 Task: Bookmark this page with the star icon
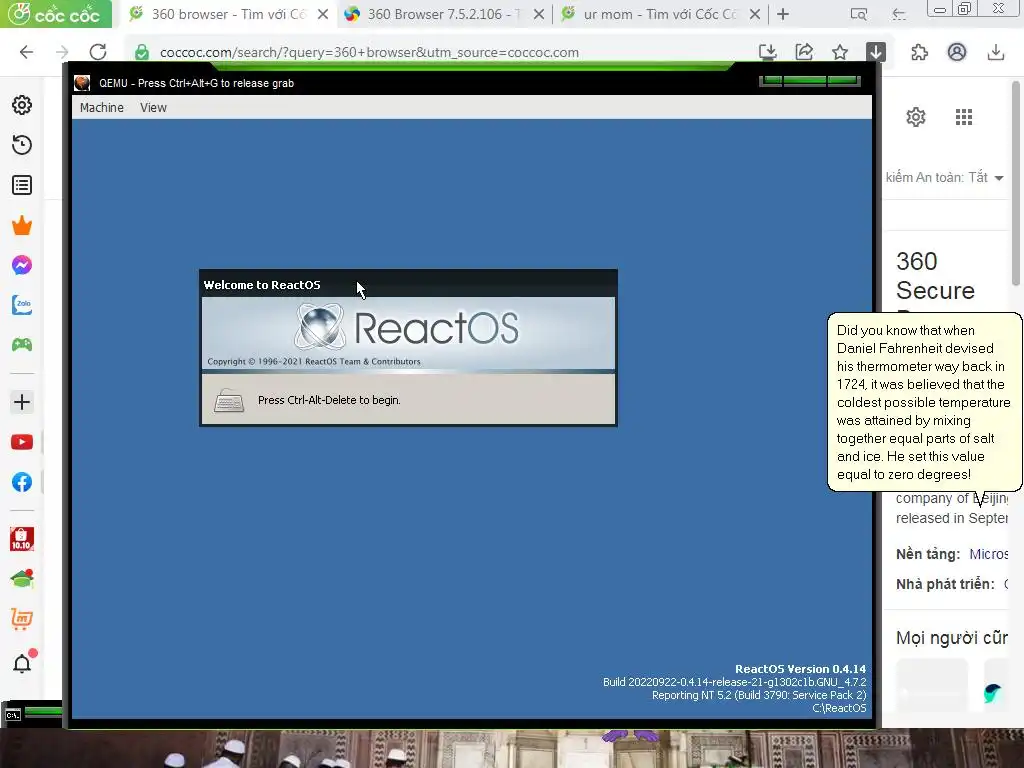click(x=840, y=52)
